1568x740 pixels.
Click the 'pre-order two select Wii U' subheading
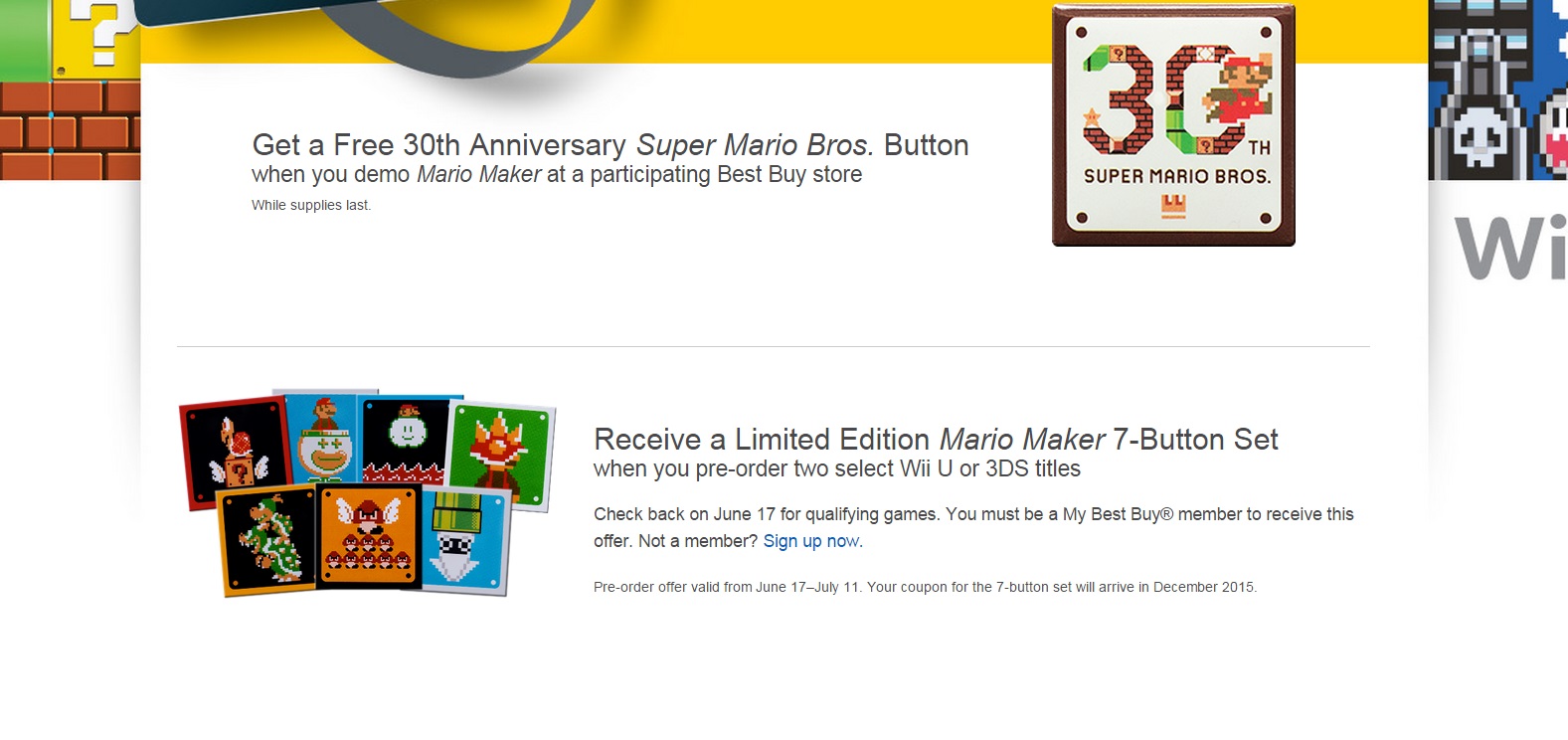coord(836,469)
